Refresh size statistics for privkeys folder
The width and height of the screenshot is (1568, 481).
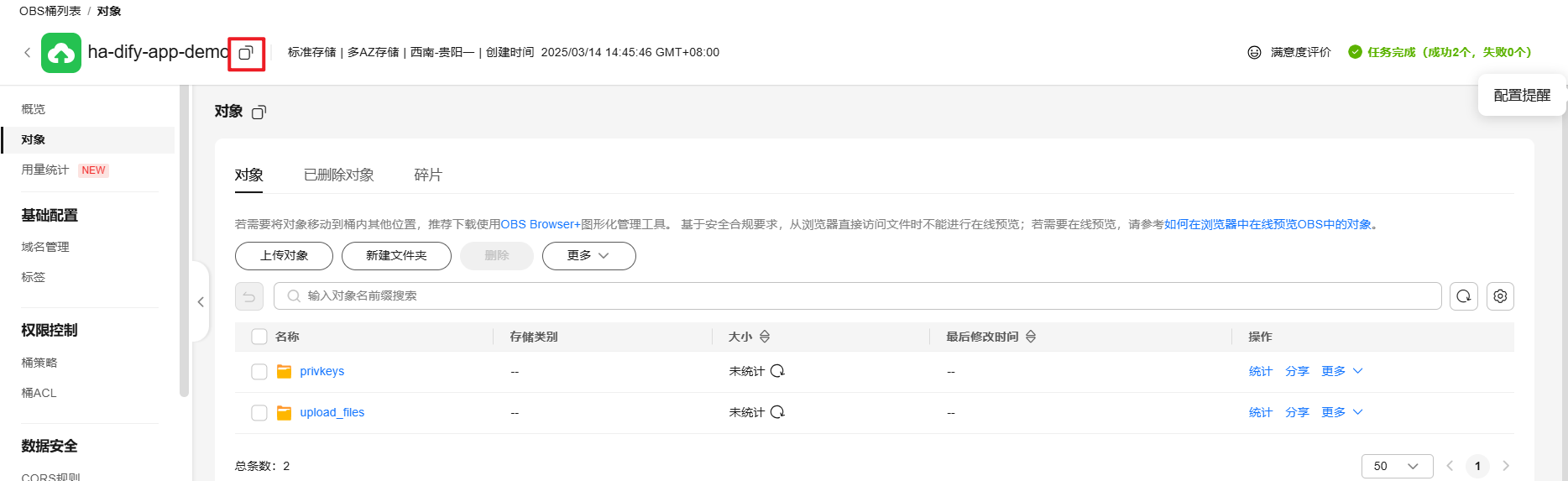pyautogui.click(x=777, y=371)
